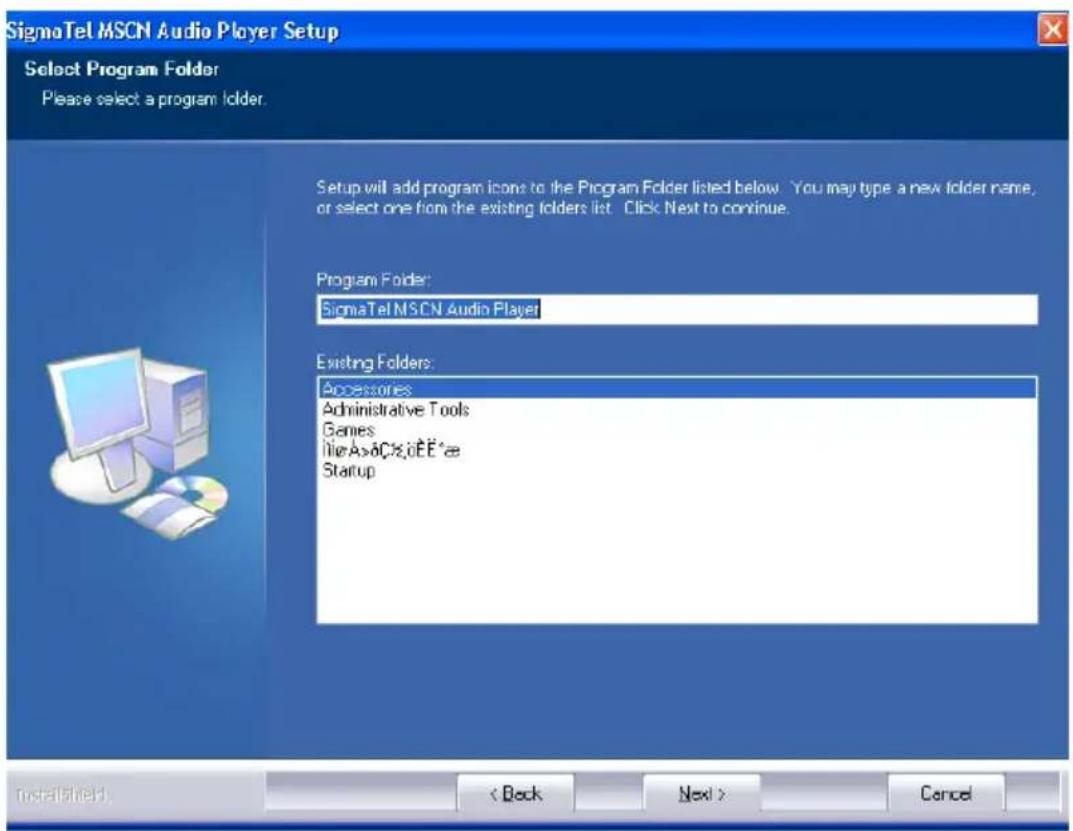This screenshot has width=1073, height=831.
Task: Select the Startup folder entry
Action: 677,470
